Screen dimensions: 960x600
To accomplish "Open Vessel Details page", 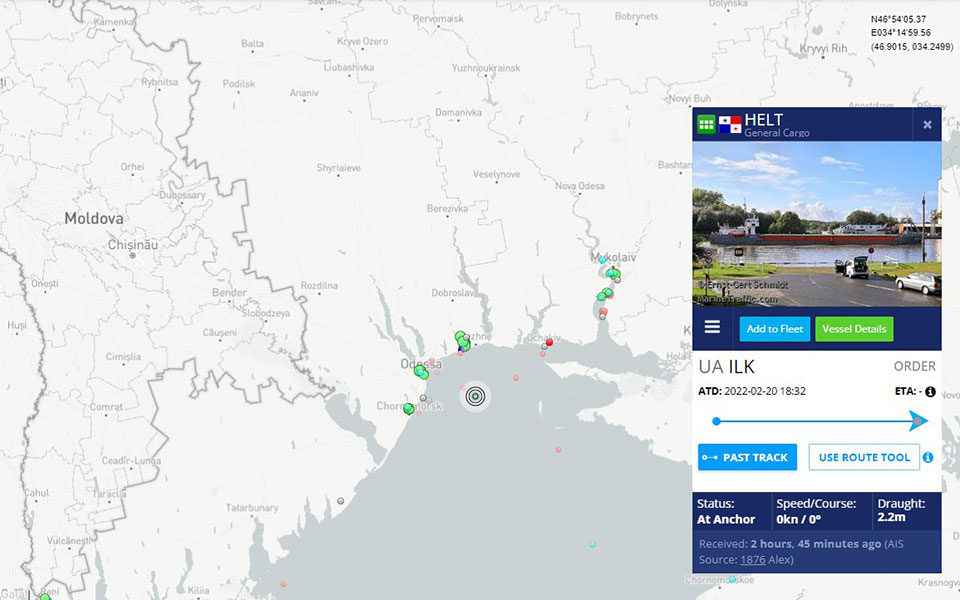I will point(853,329).
